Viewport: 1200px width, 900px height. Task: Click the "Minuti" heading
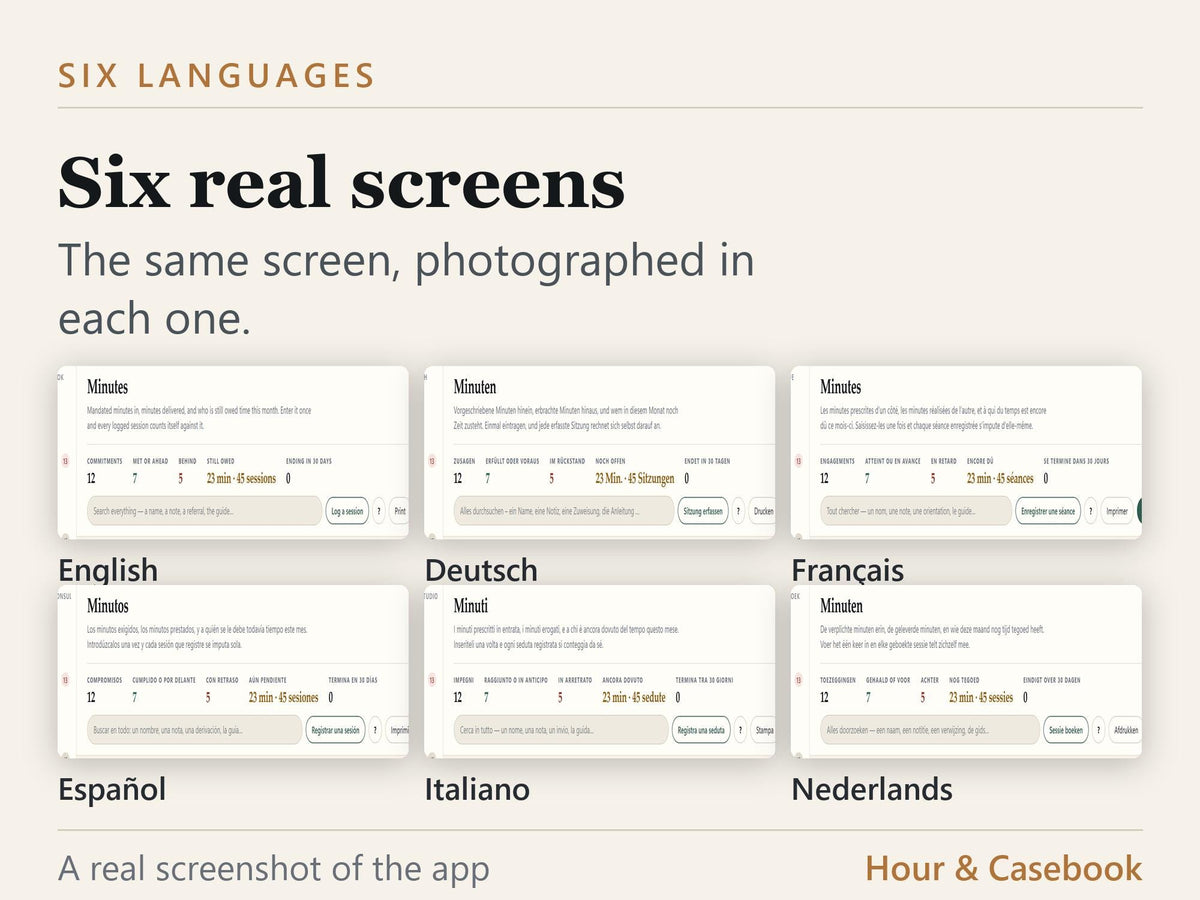[470, 606]
